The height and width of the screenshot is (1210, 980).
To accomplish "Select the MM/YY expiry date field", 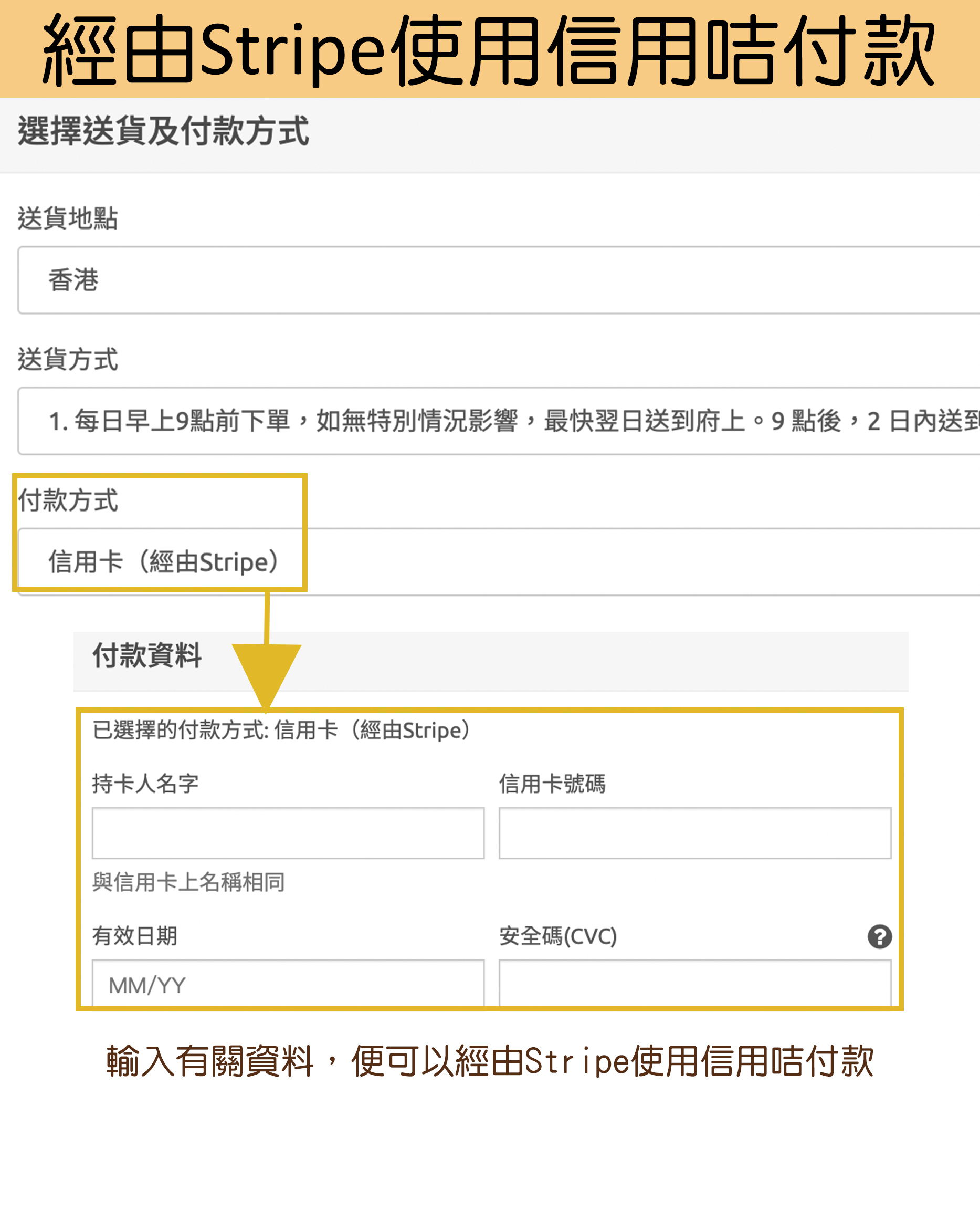I will (x=288, y=983).
